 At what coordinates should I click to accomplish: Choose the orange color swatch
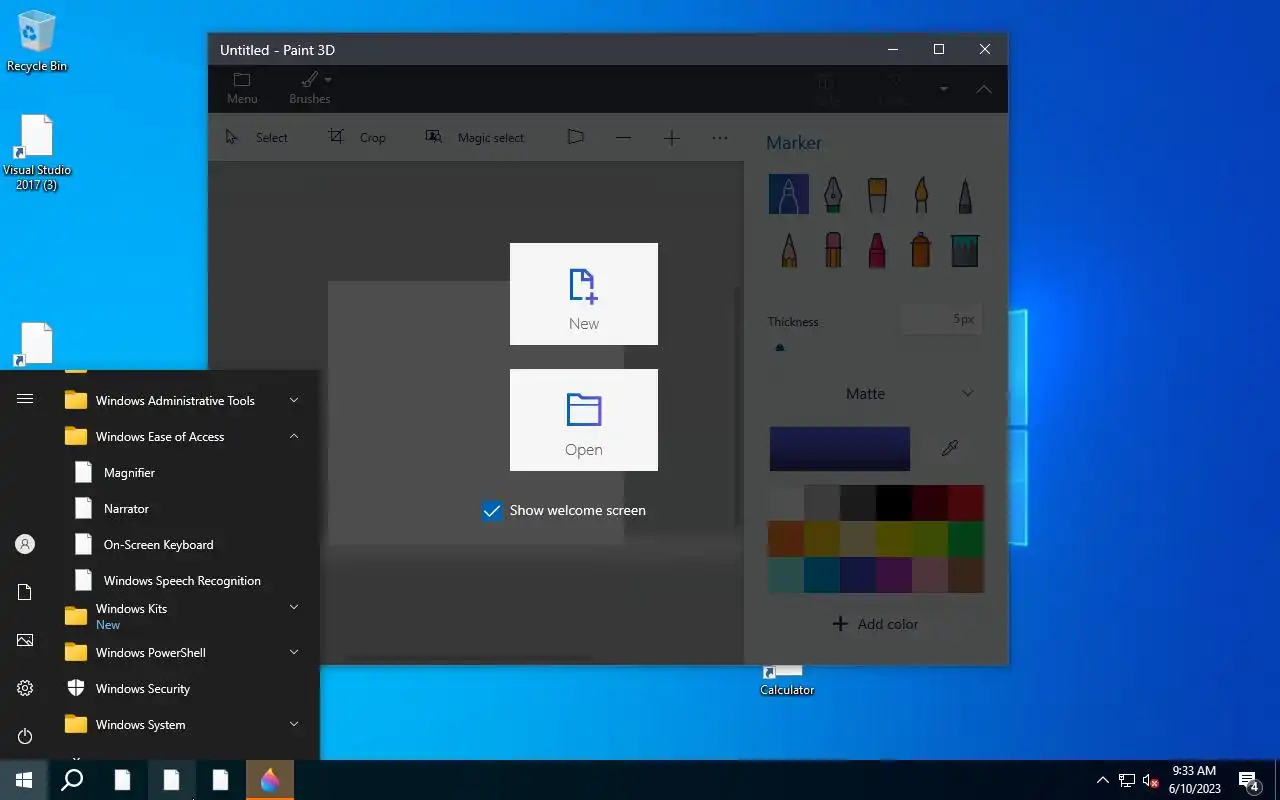786,539
